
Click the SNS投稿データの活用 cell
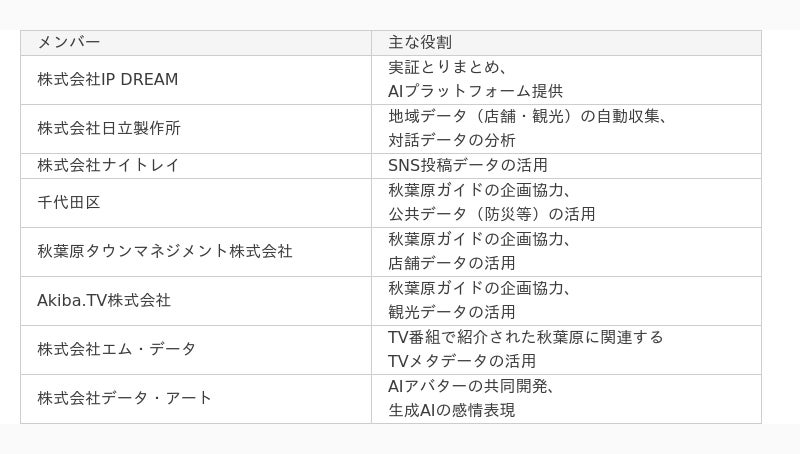(x=468, y=166)
